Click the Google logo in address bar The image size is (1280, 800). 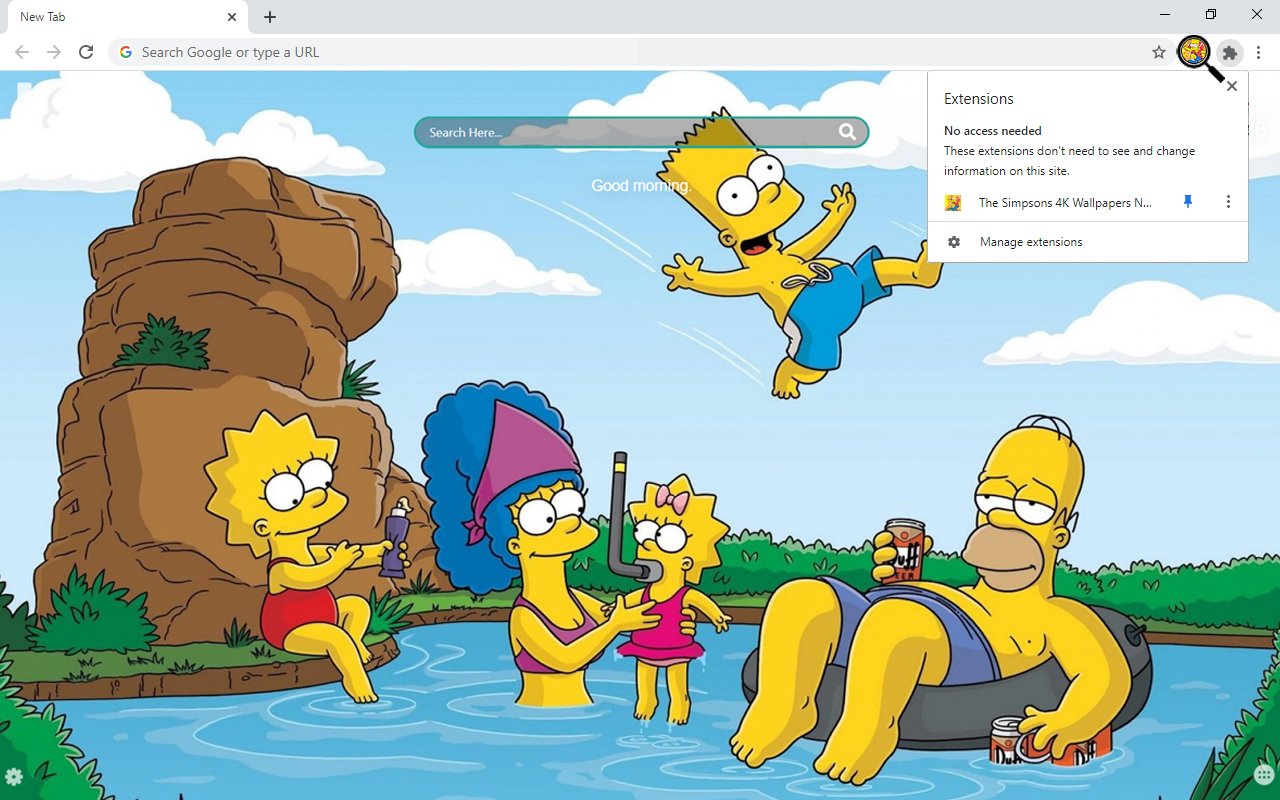point(125,52)
